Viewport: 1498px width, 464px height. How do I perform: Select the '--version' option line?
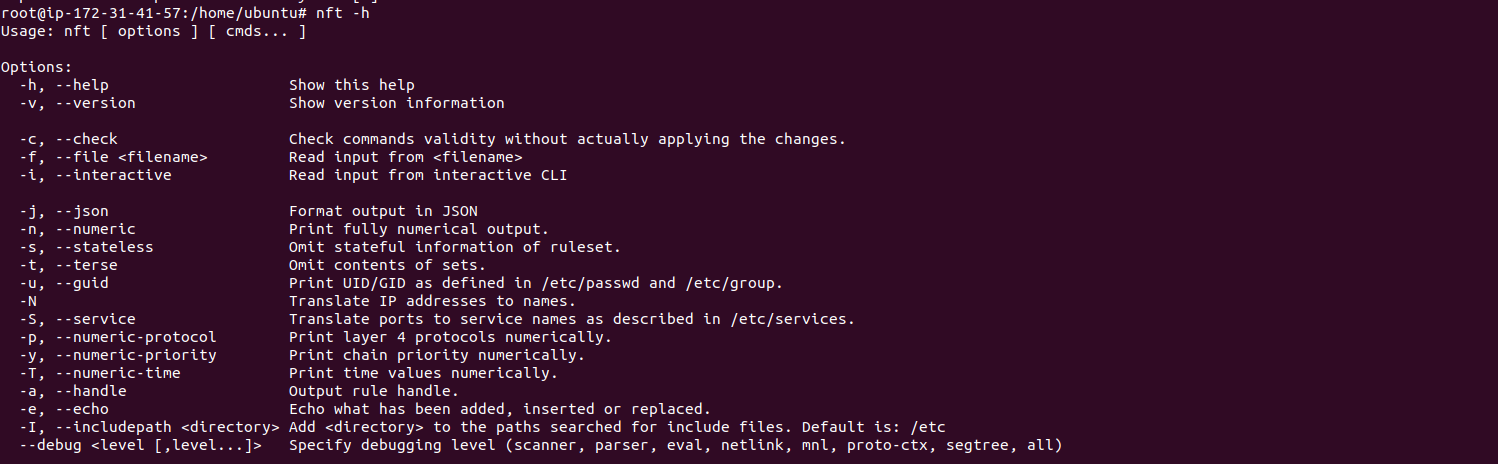tap(262, 103)
